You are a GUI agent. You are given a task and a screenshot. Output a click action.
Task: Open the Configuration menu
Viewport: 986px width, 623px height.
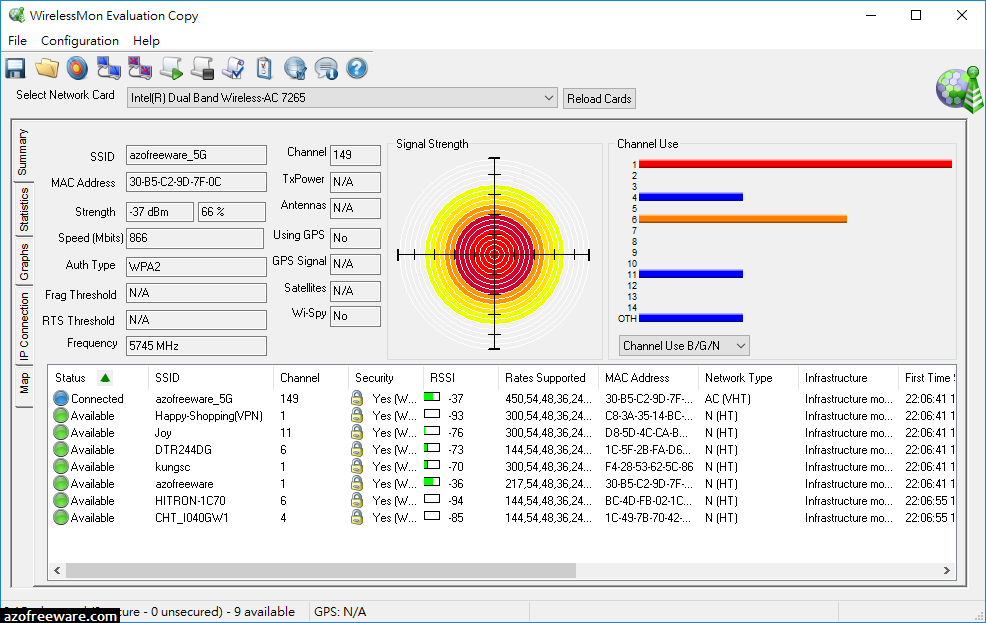[x=80, y=41]
